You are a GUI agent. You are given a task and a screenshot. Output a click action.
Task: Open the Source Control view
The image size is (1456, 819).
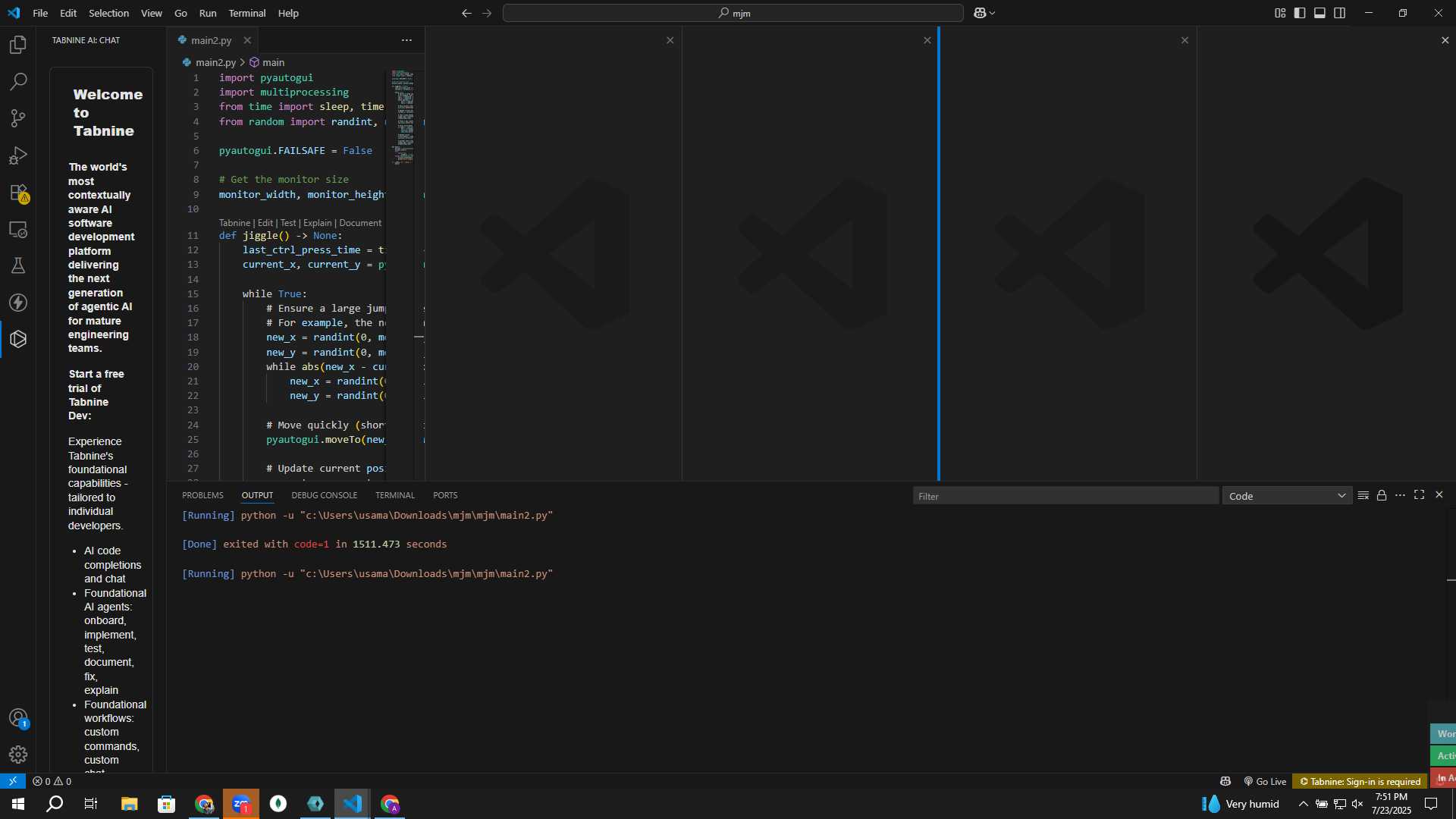[18, 118]
